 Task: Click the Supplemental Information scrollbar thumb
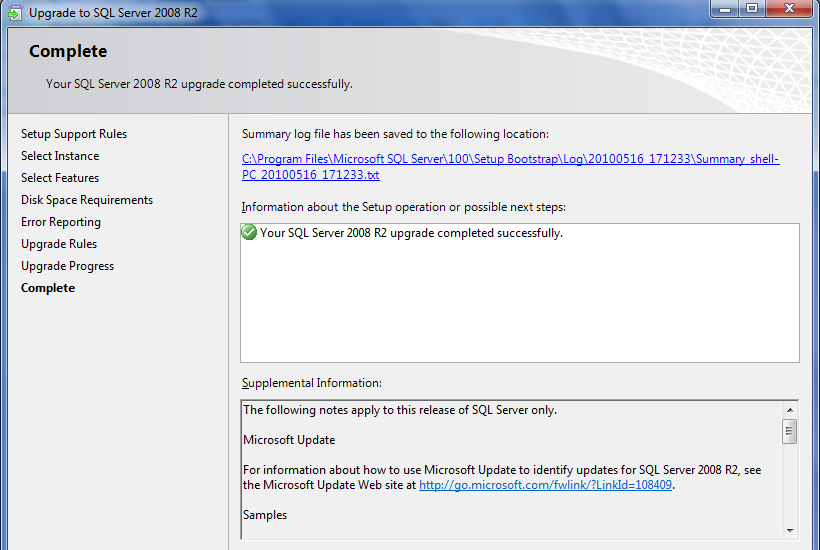[x=790, y=431]
